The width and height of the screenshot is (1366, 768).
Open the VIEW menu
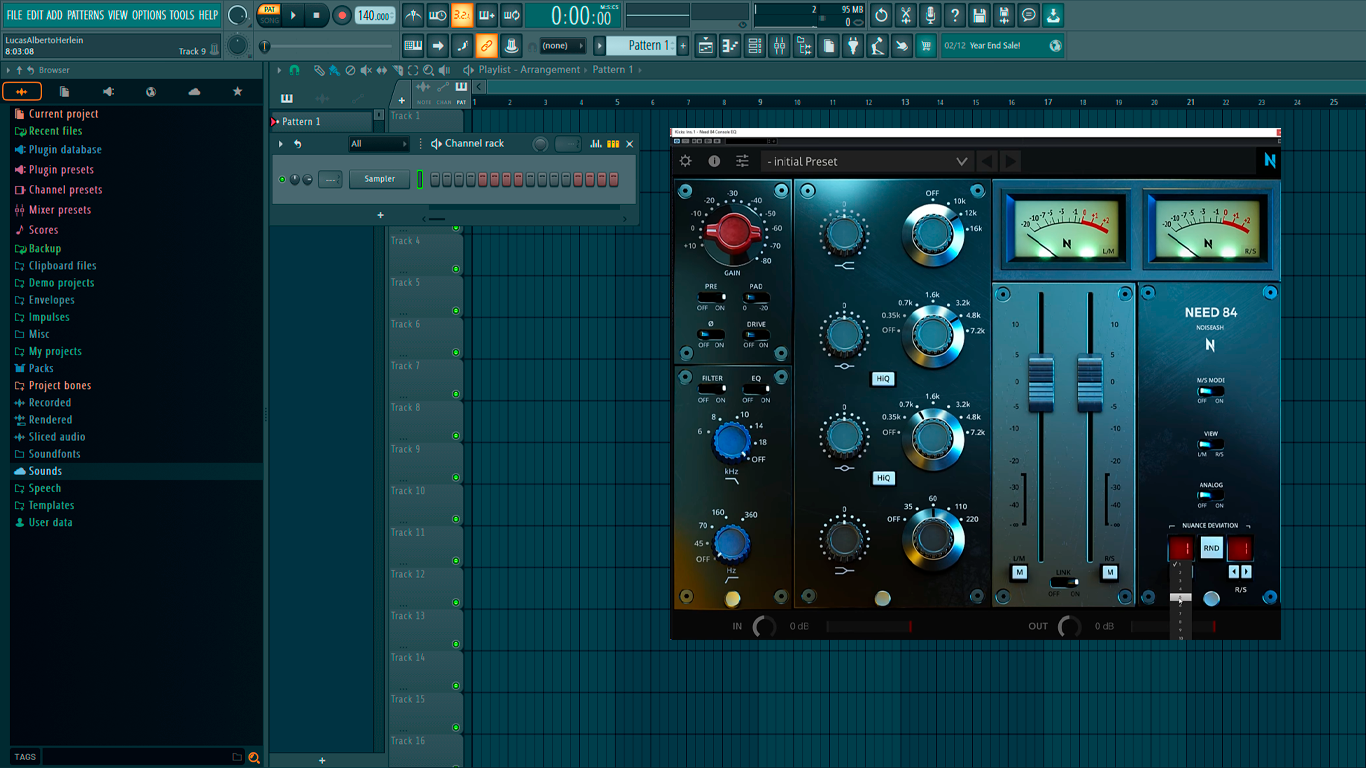point(118,15)
